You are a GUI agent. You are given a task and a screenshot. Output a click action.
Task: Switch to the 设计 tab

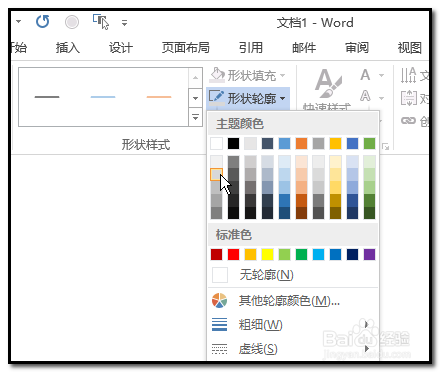[x=121, y=48]
